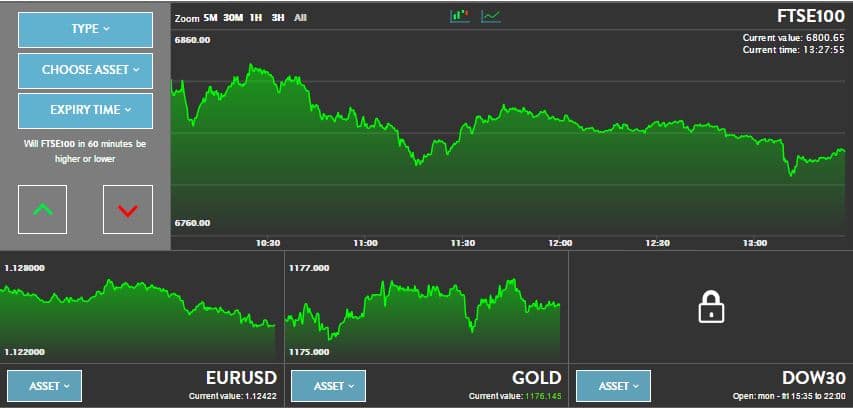Click the green up arrow prediction

(43, 210)
